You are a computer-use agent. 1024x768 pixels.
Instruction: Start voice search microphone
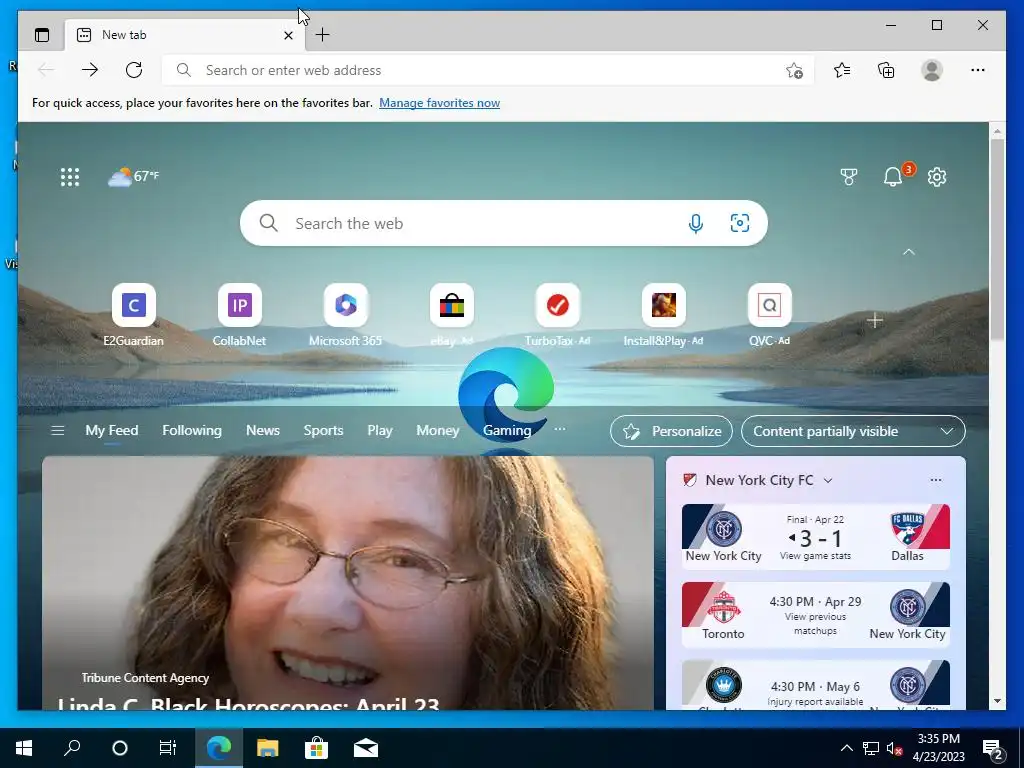(696, 223)
